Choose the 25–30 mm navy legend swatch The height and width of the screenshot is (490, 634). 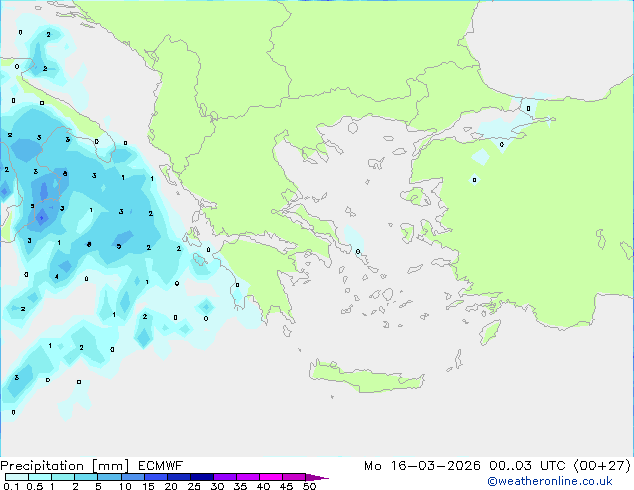[x=201, y=477]
